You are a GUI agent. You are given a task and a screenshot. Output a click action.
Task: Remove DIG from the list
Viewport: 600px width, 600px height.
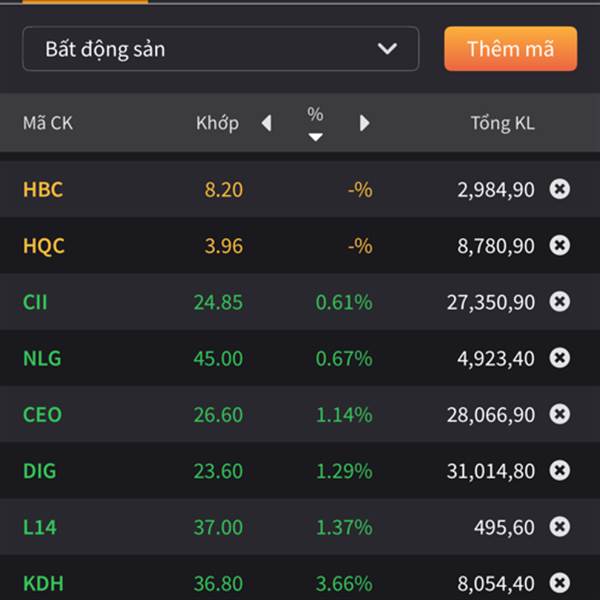(559, 470)
